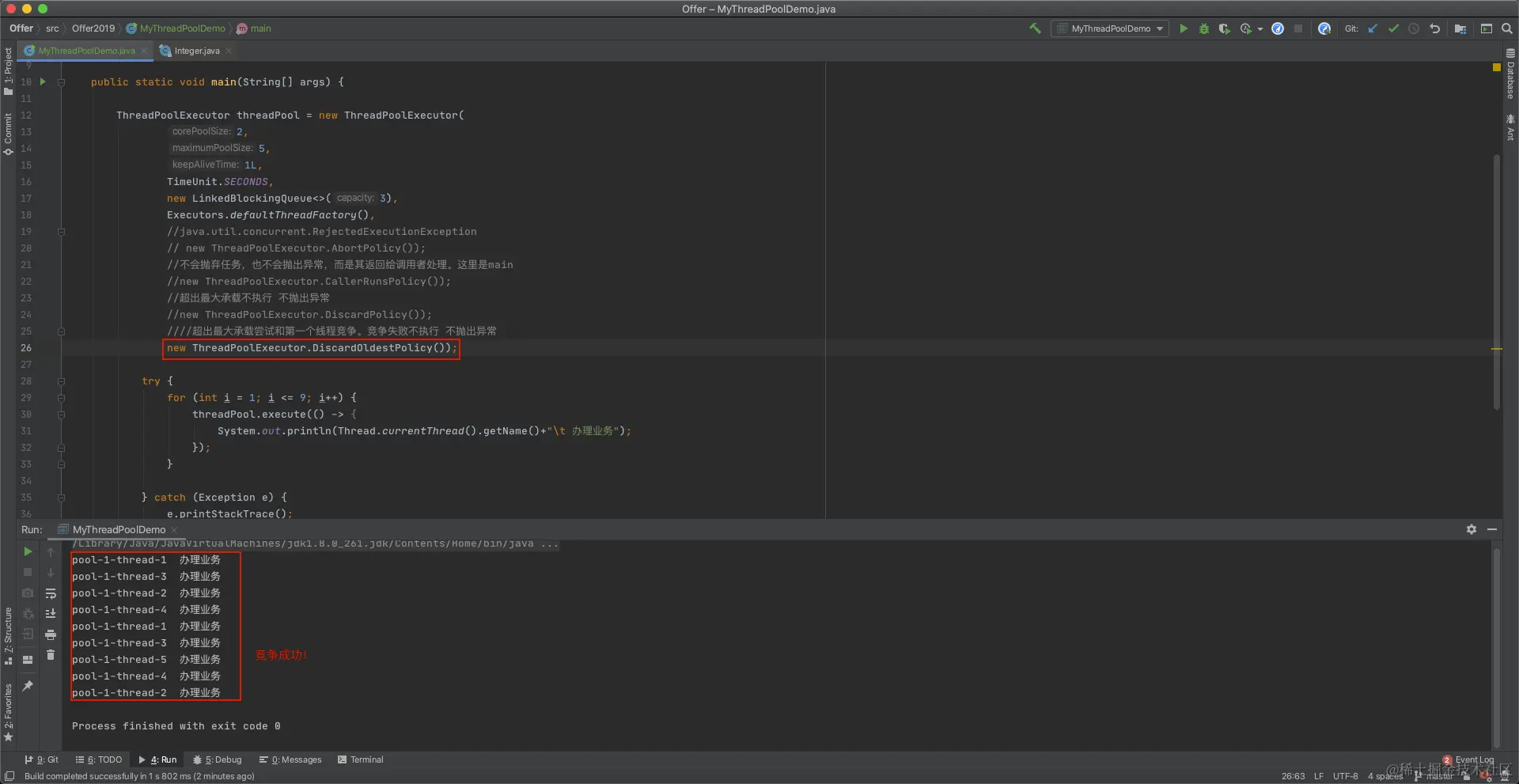Open the Database tool window
The image size is (1519, 784).
pos(1510,74)
